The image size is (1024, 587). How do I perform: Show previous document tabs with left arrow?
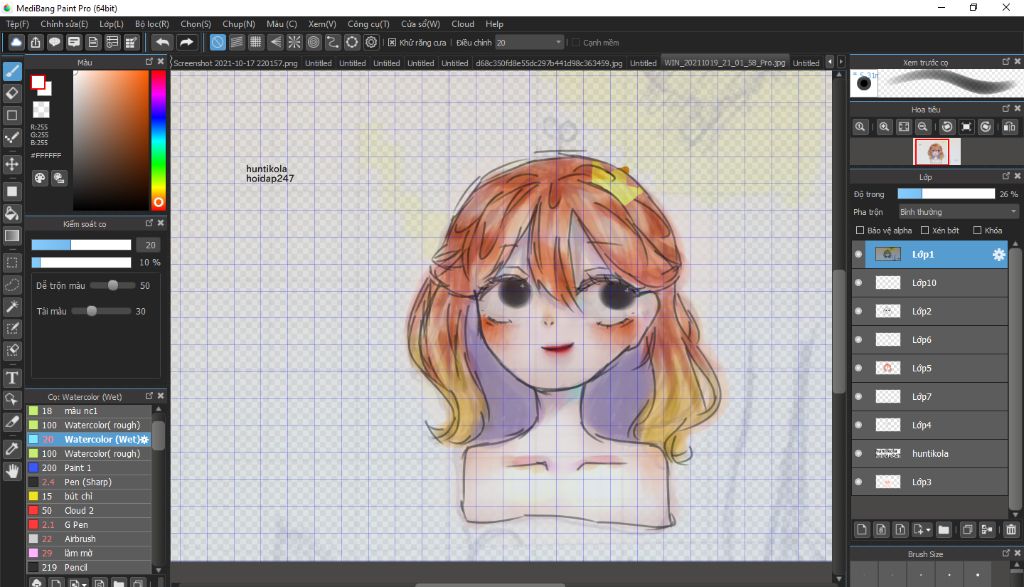(x=830, y=62)
